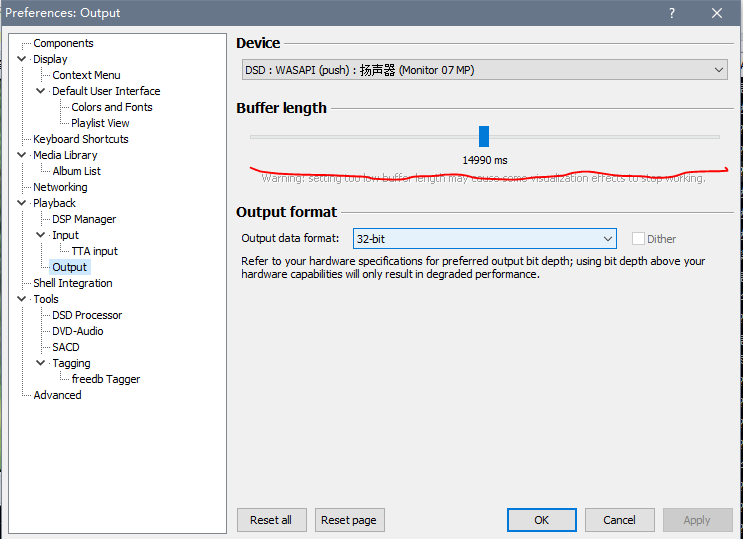Collapse the Playback tree node
Screen dimensions: 743x539
(22, 203)
